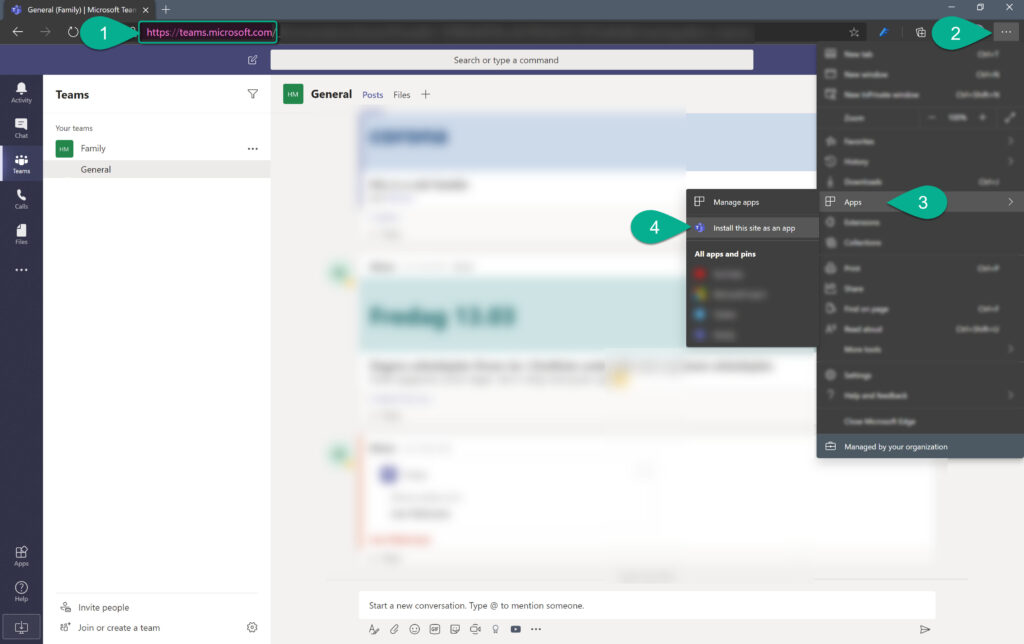Show more messaging extensions ellipsis

coord(536,629)
